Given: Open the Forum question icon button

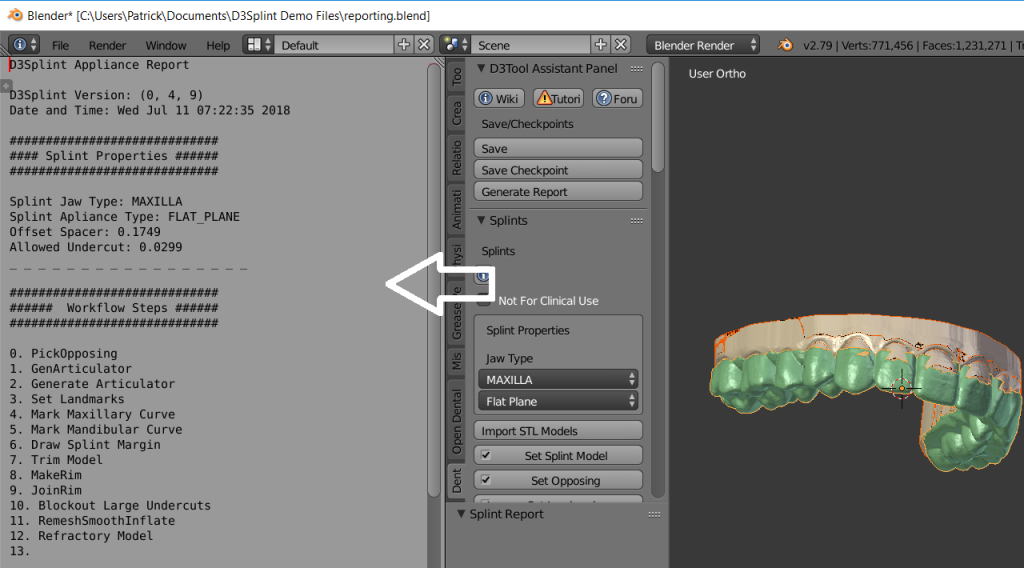Looking at the screenshot, I should click(x=617, y=99).
